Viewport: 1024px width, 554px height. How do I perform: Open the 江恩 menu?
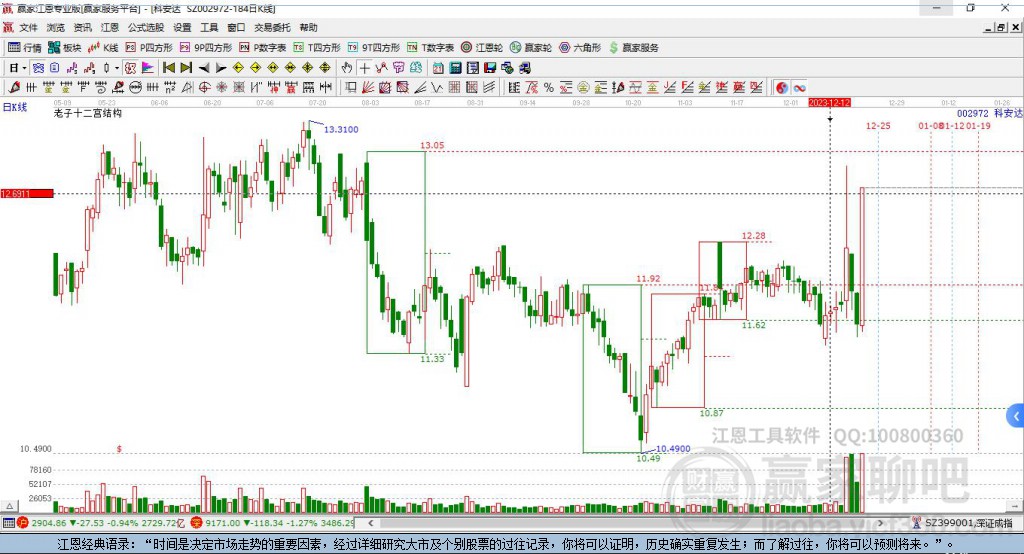(x=110, y=27)
